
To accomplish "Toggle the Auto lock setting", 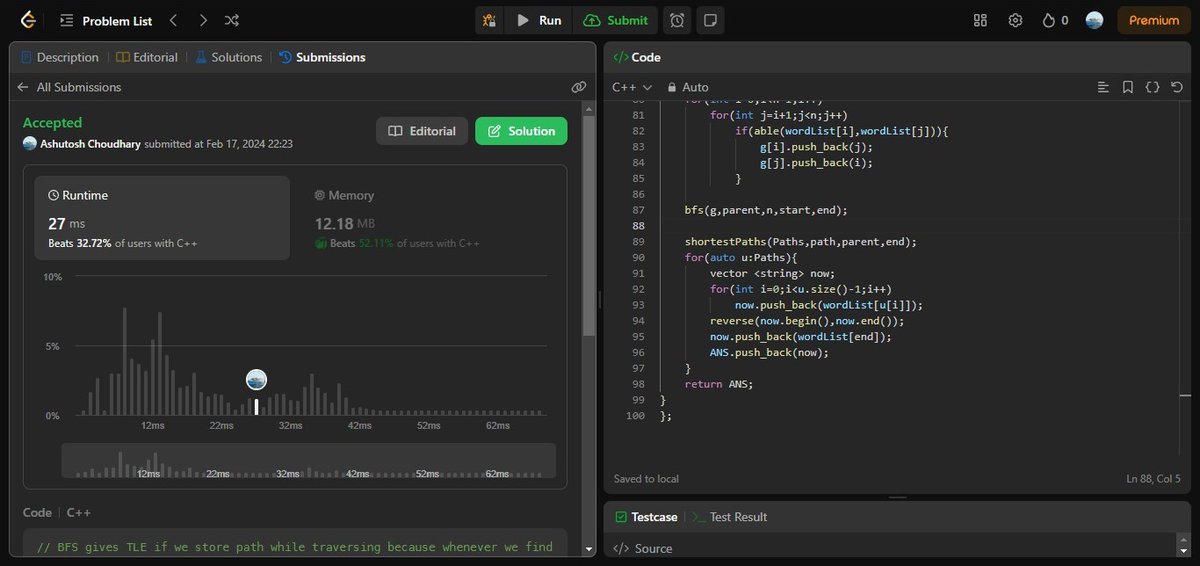I will tap(688, 87).
